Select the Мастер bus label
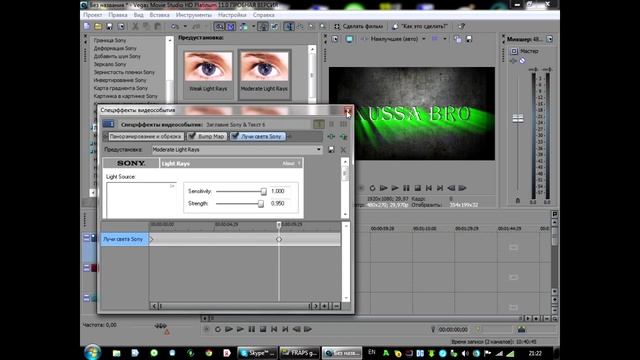 click(529, 51)
